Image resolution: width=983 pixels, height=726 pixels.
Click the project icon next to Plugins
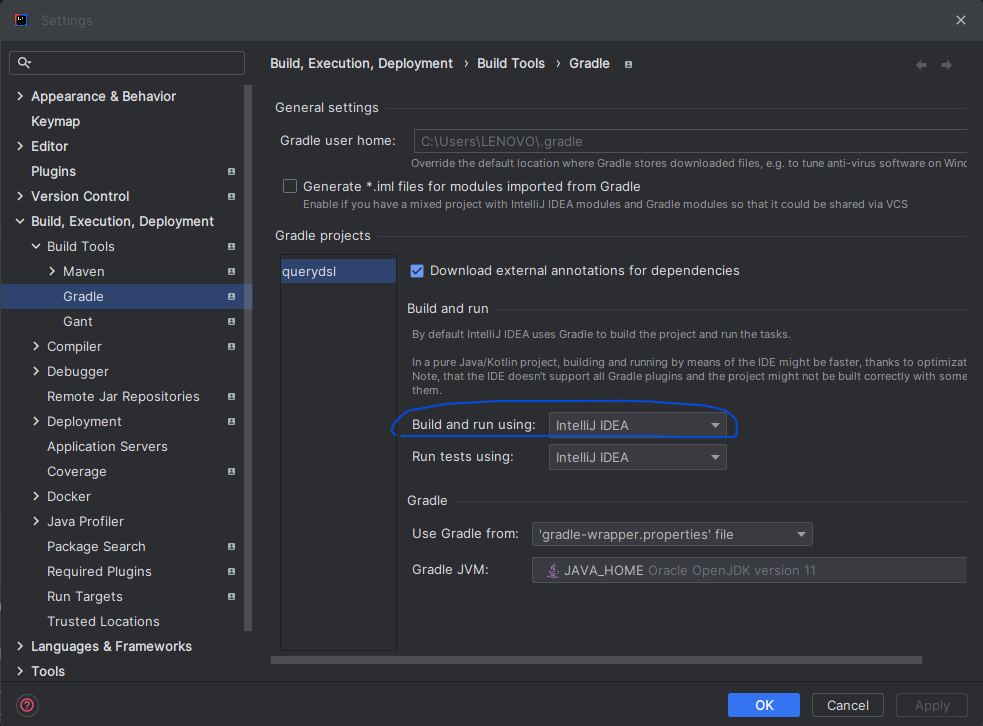click(231, 171)
